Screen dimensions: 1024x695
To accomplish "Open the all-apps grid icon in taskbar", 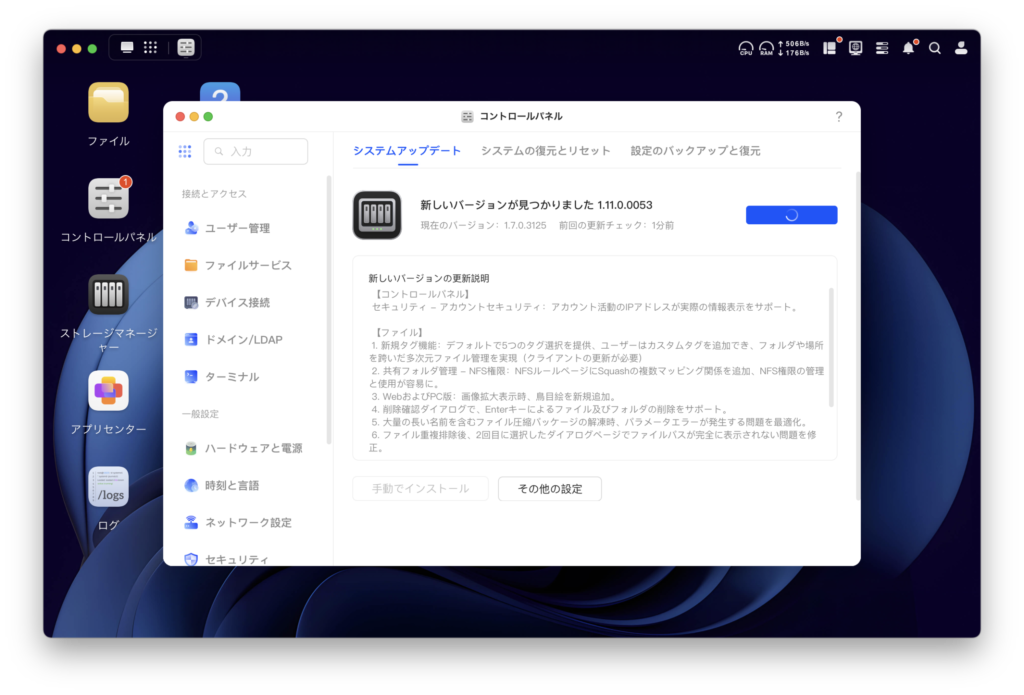I will 151,47.
